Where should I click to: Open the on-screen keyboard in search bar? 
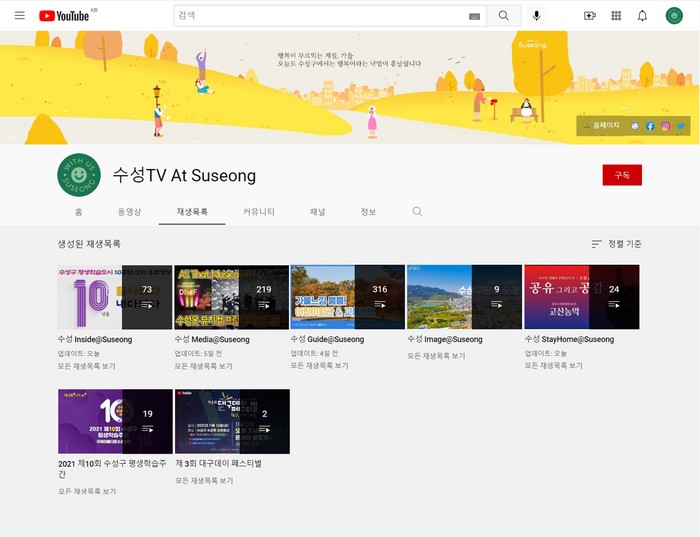coord(474,16)
